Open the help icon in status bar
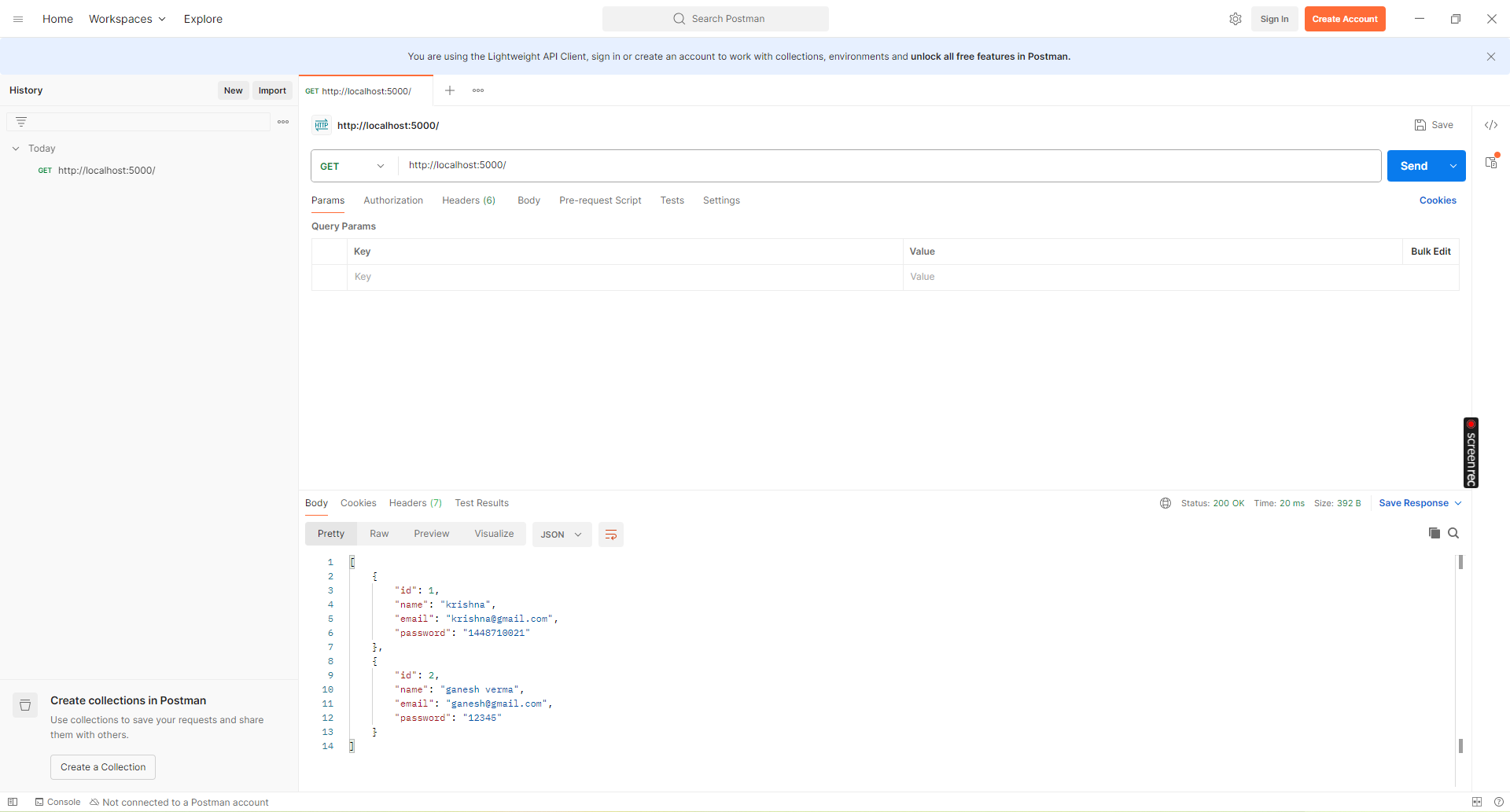This screenshot has width=1510, height=812. 1499,802
